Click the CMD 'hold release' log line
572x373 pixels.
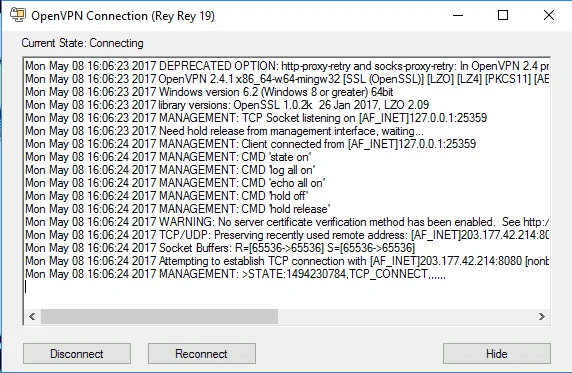[x=178, y=209]
